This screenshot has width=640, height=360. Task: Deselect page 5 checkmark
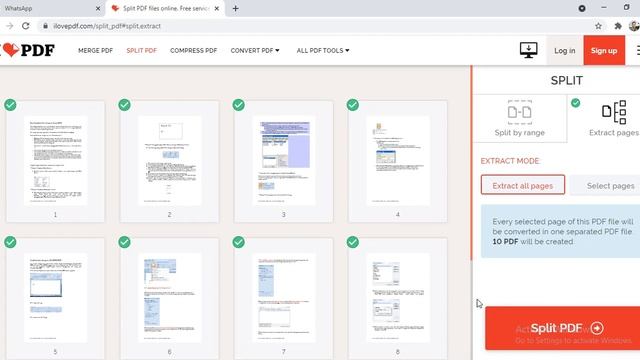pyautogui.click(x=10, y=242)
